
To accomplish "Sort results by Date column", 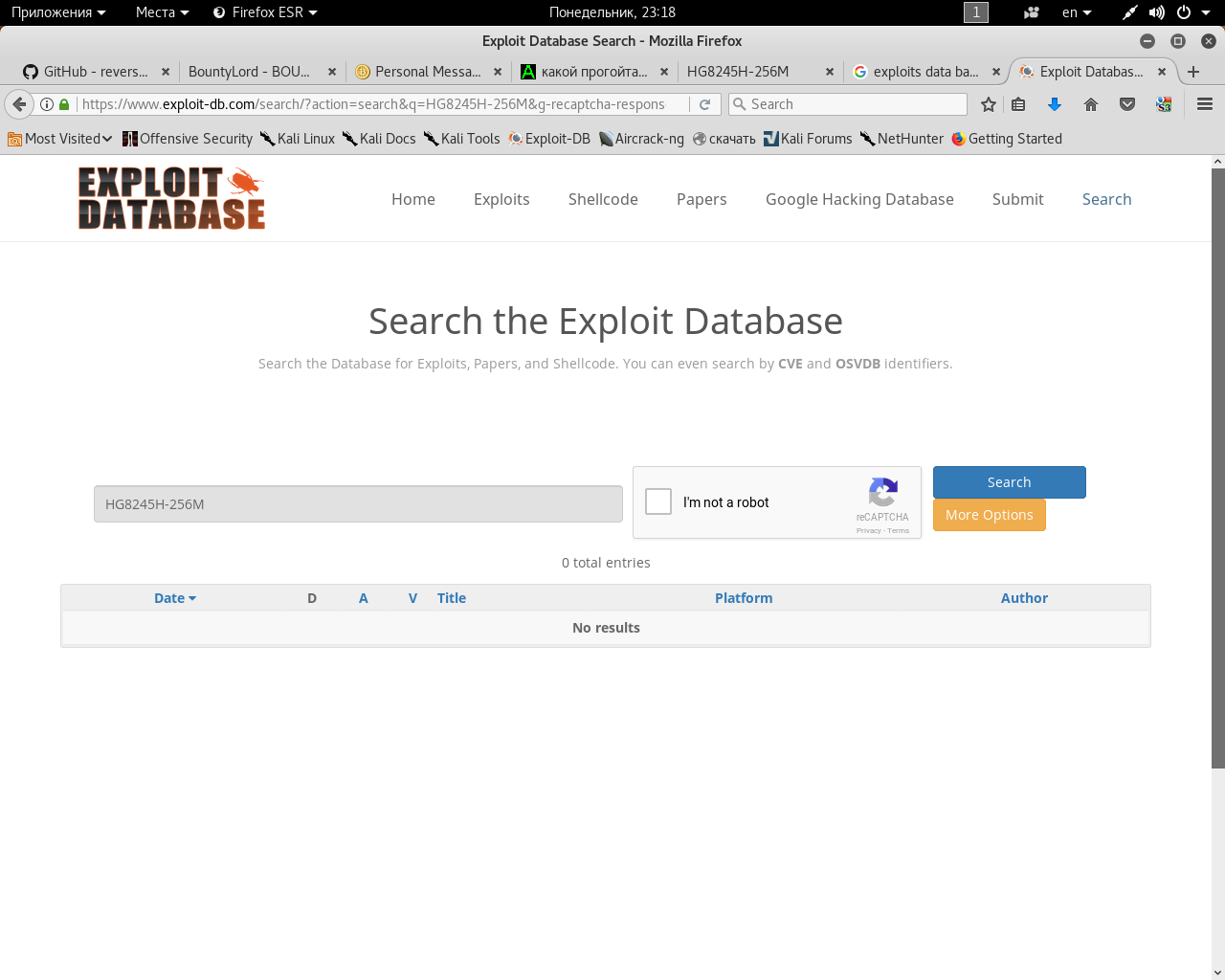I will [174, 598].
